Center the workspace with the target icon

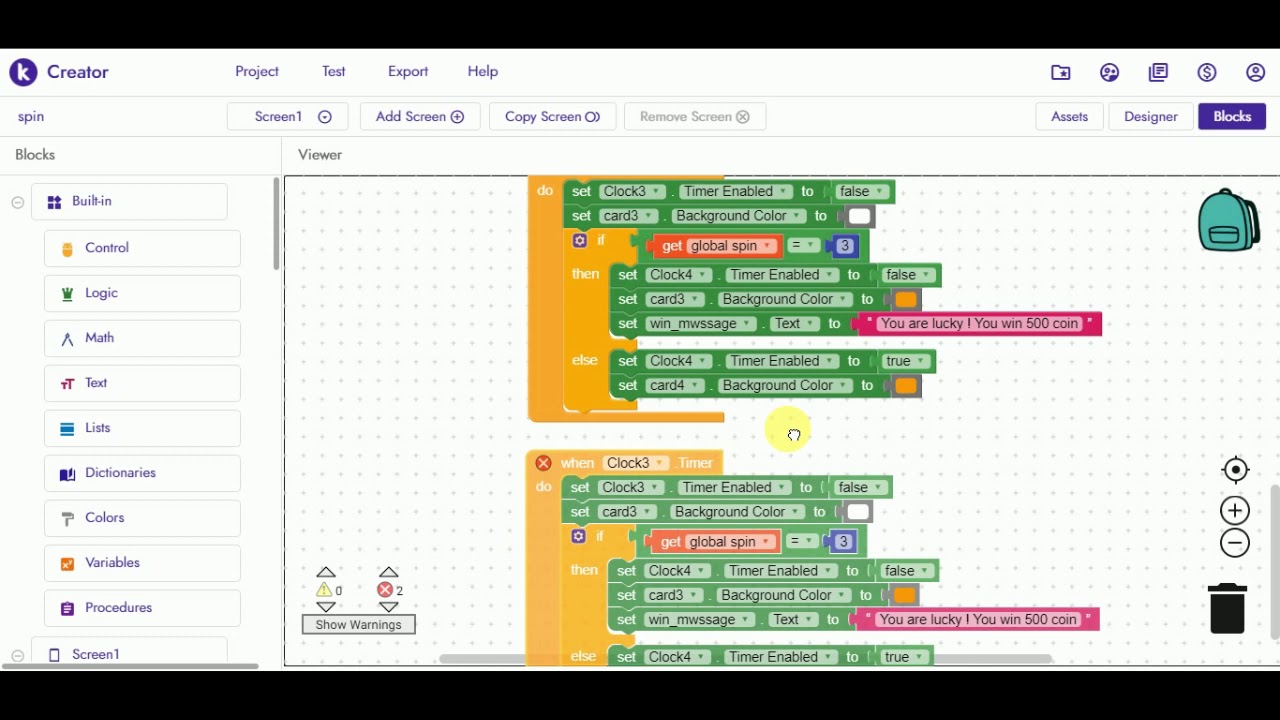(1236, 470)
